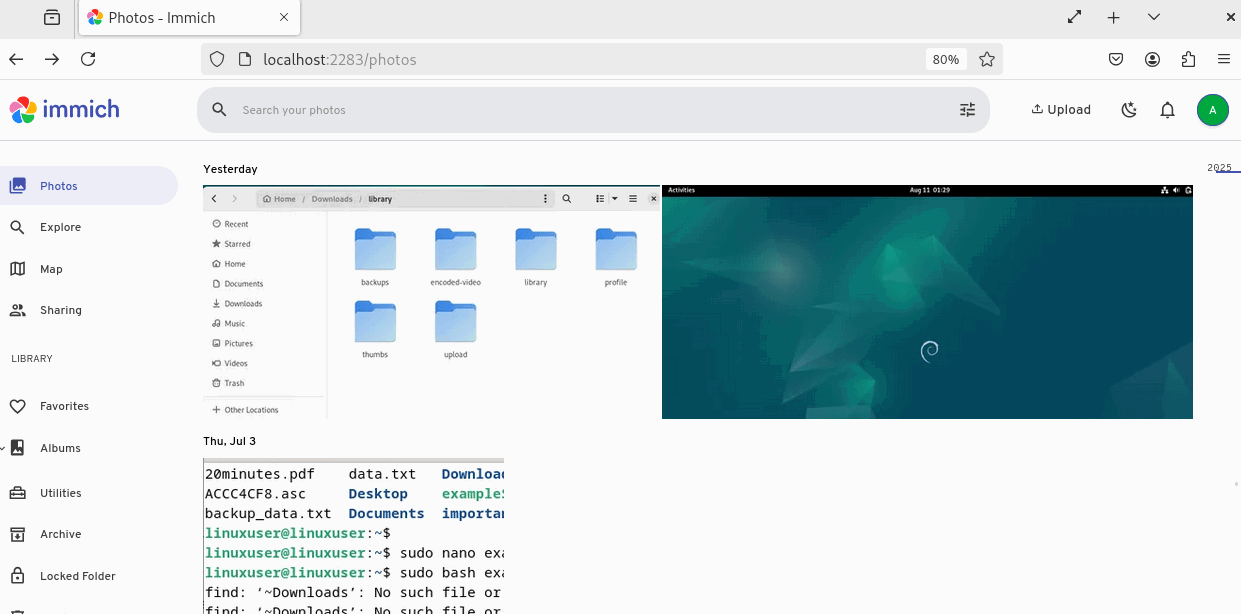List all tabs dropdown arrow
The height and width of the screenshot is (614, 1241).
click(x=1153, y=18)
